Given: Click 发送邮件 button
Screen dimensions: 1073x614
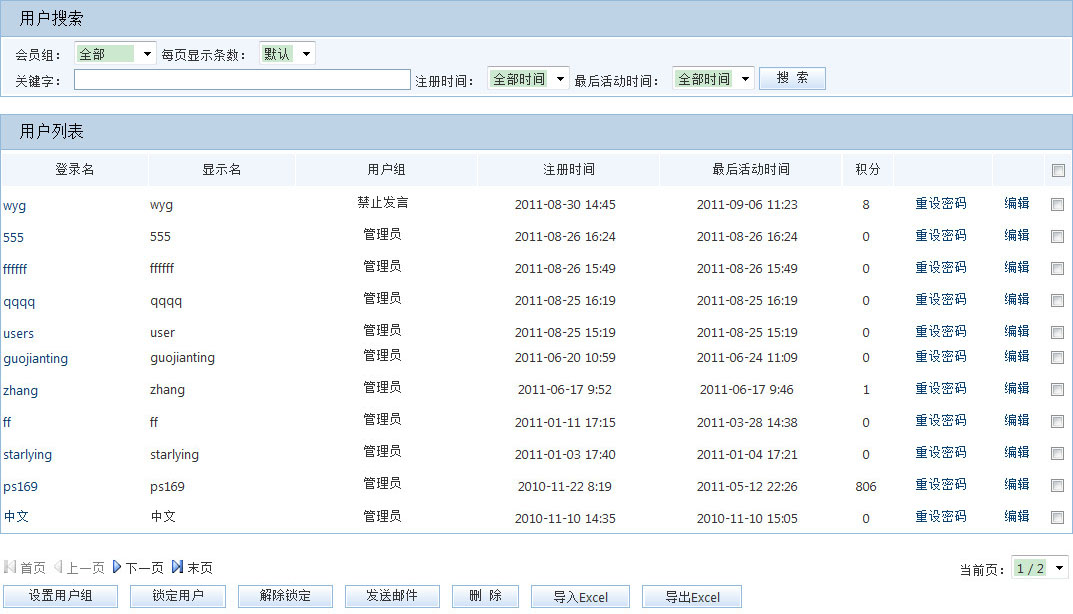Looking at the screenshot, I should click(392, 596).
